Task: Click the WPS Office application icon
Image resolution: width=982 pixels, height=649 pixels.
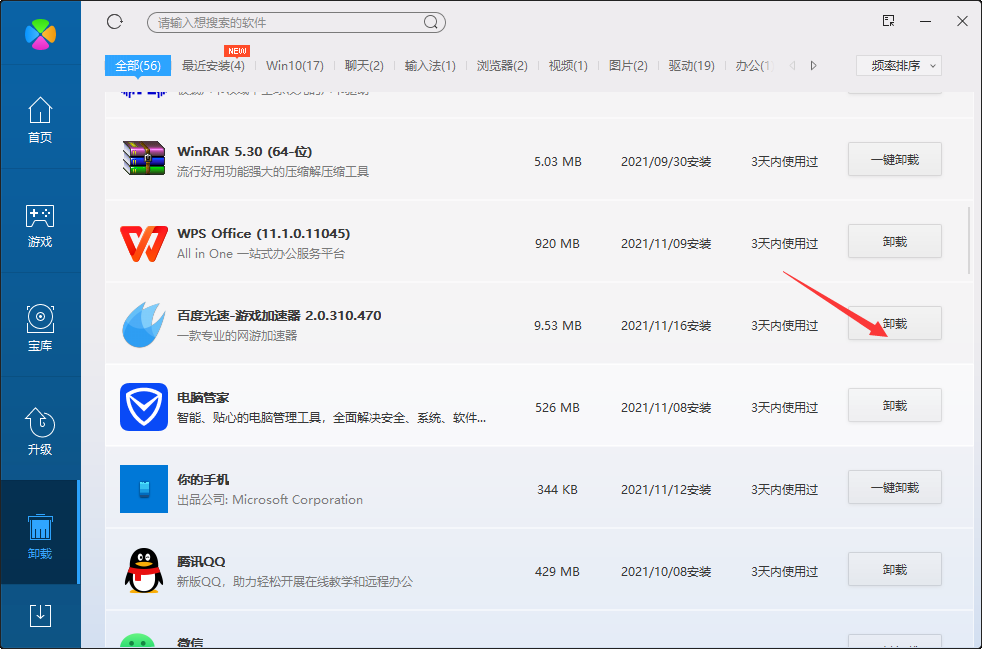Action: pyautogui.click(x=144, y=244)
